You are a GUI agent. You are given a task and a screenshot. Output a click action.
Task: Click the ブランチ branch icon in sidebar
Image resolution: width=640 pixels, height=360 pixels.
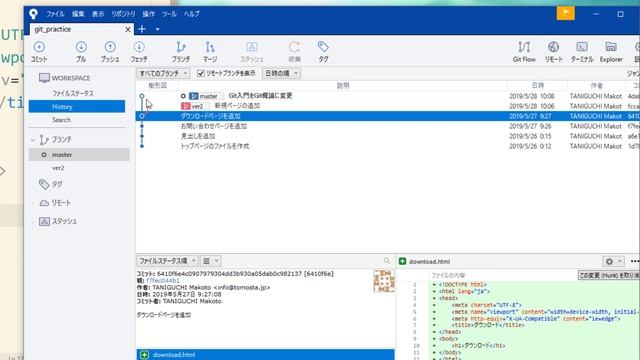pyautogui.click(x=44, y=140)
